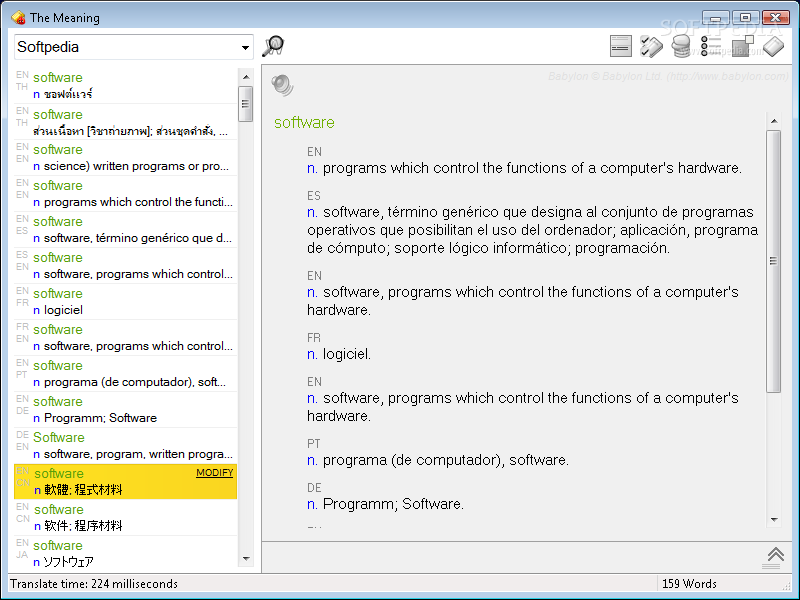Viewport: 800px width, 600px height.
Task: Select the Thai entry starting 'ส่วนเนื้อหา'
Action: pyautogui.click(x=126, y=122)
